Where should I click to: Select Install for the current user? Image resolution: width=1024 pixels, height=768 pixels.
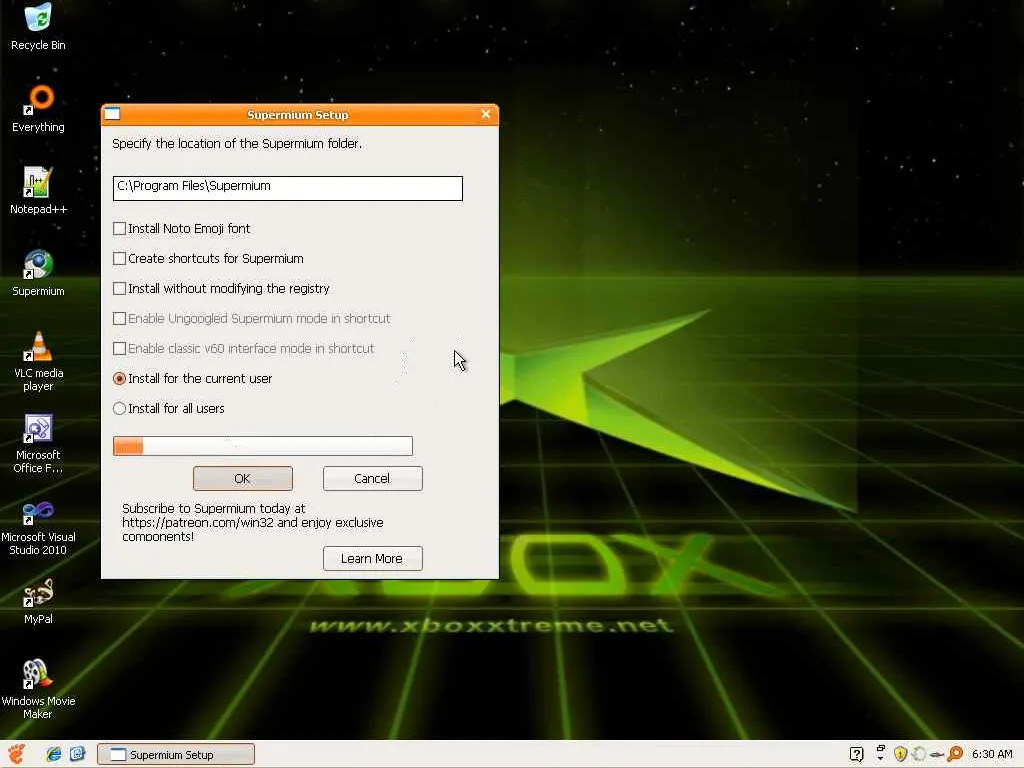119,379
